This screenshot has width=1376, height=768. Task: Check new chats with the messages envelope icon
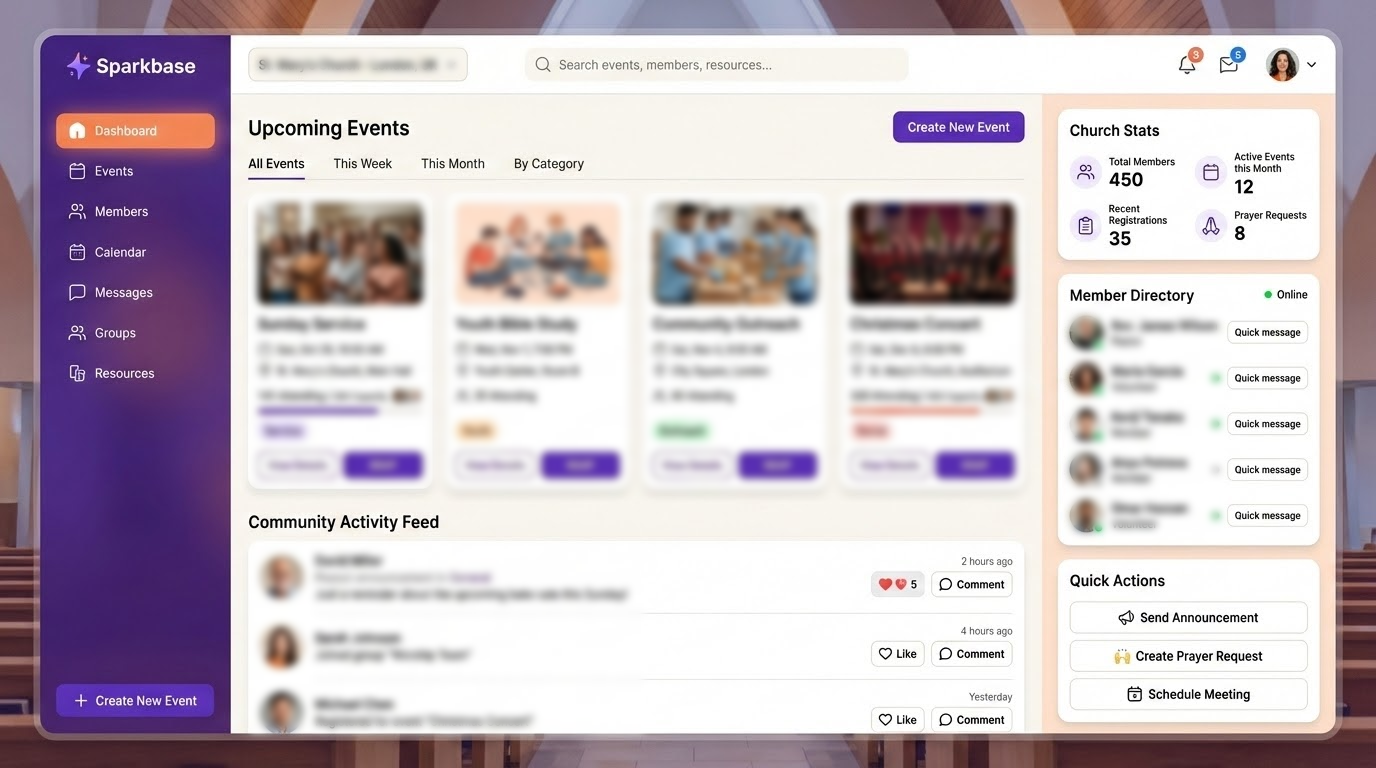coord(1227,63)
